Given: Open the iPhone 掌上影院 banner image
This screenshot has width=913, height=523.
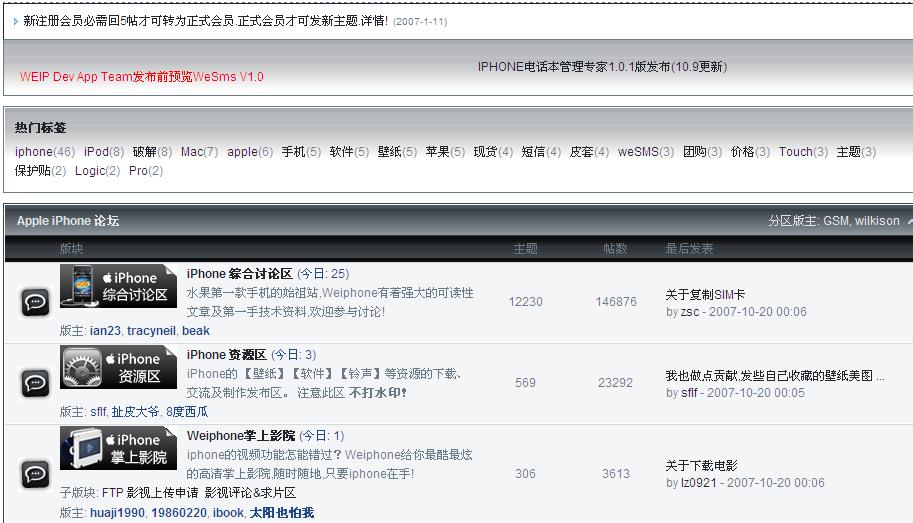Looking at the screenshot, I should click(x=118, y=448).
